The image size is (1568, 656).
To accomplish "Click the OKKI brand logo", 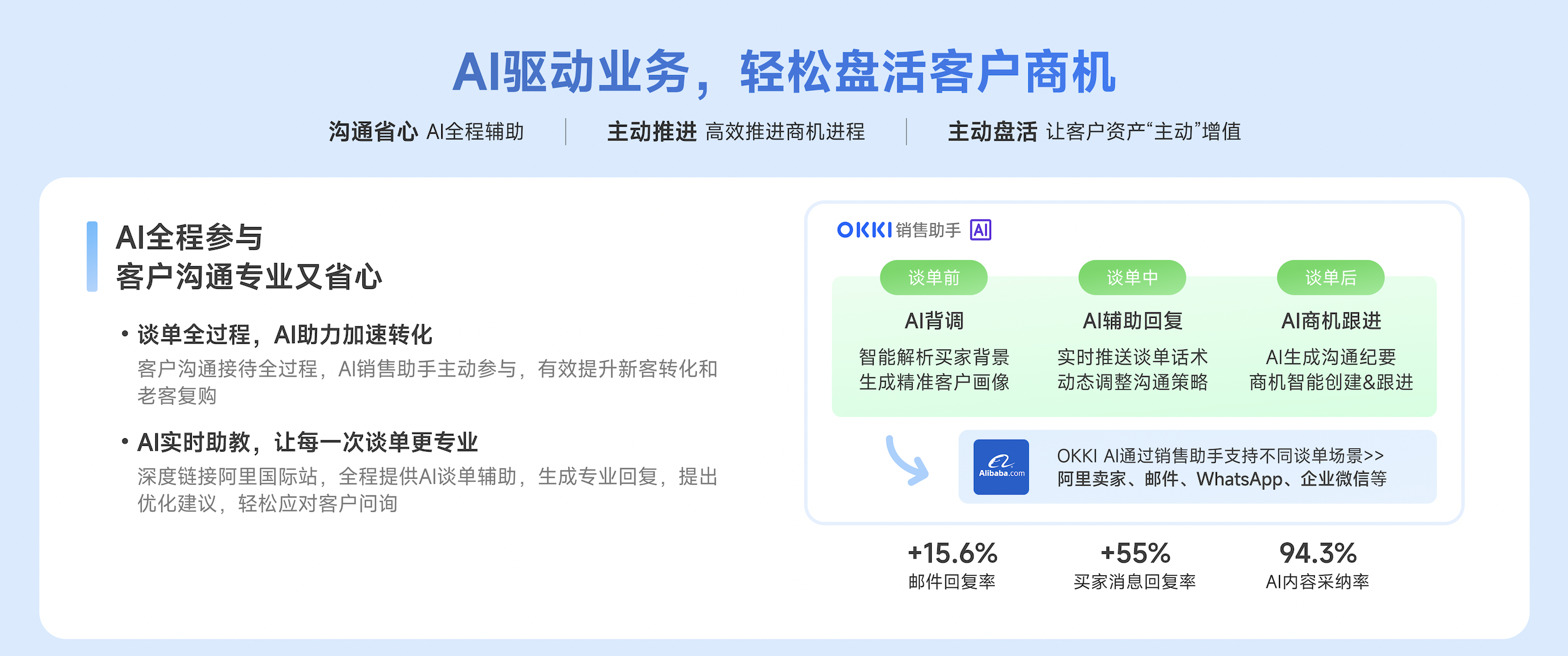I will tap(864, 230).
